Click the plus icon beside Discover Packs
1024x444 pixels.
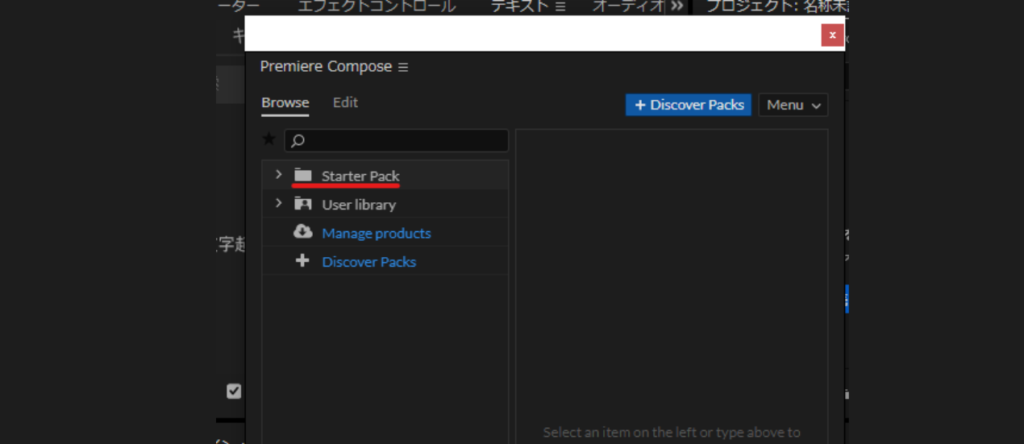tap(303, 261)
